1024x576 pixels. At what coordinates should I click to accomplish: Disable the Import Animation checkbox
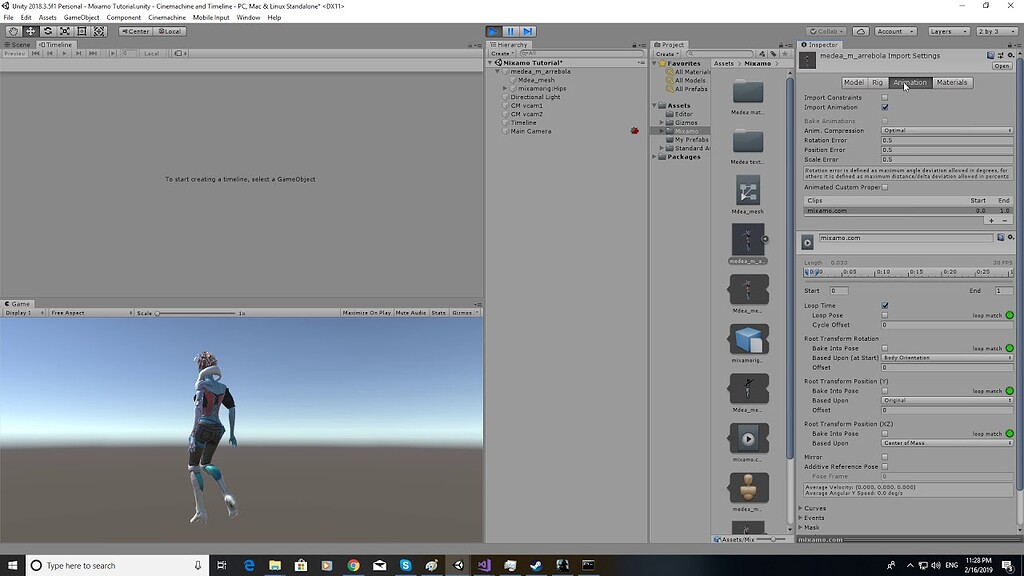[884, 106]
